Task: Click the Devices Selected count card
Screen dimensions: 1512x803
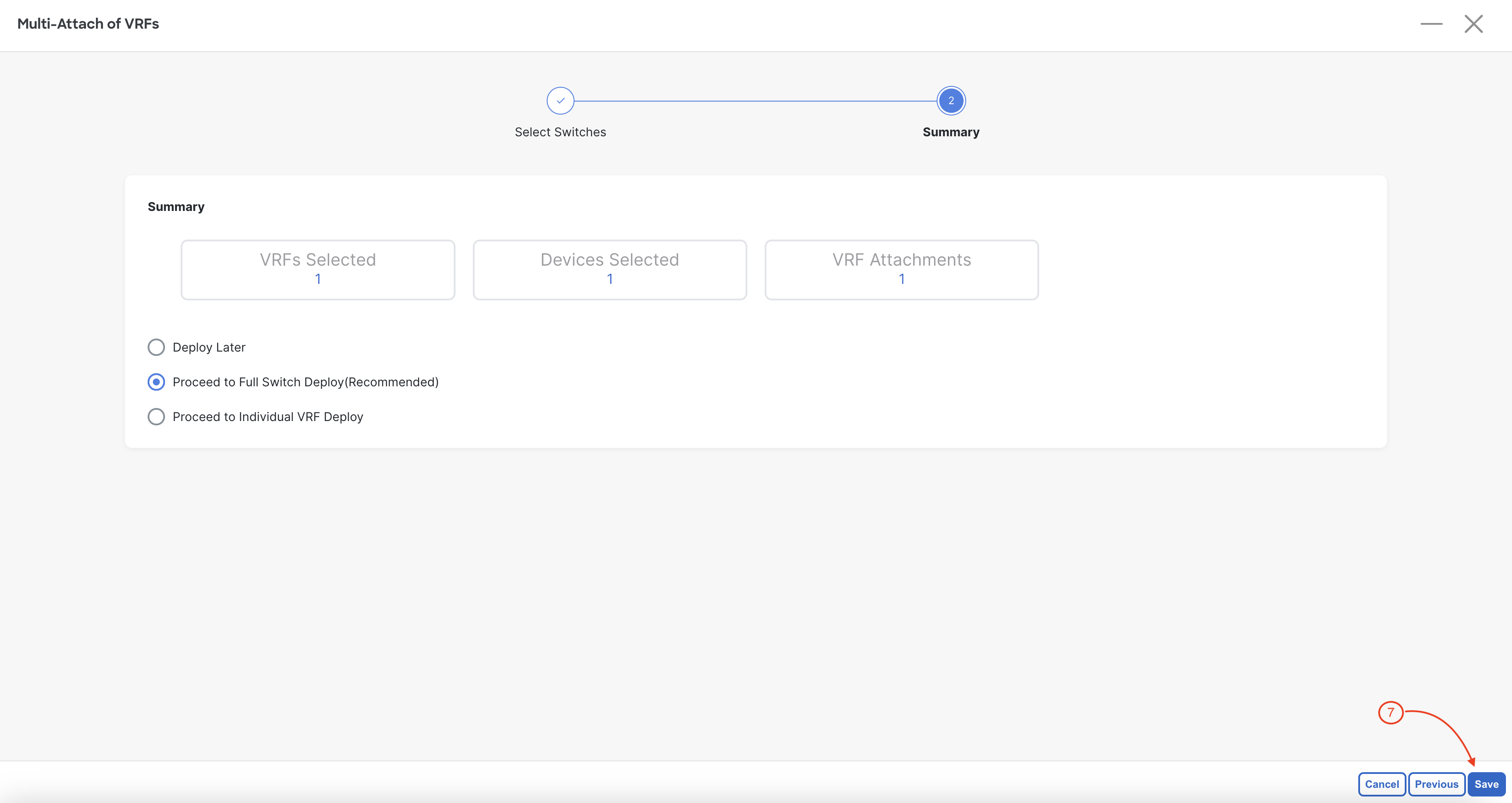Action: pos(610,270)
